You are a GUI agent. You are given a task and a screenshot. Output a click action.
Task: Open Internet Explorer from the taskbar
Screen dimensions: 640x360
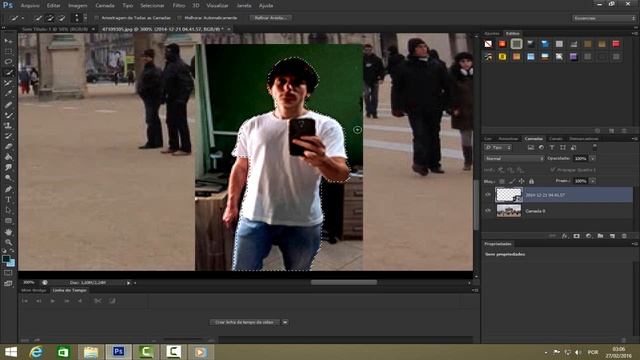(x=36, y=352)
